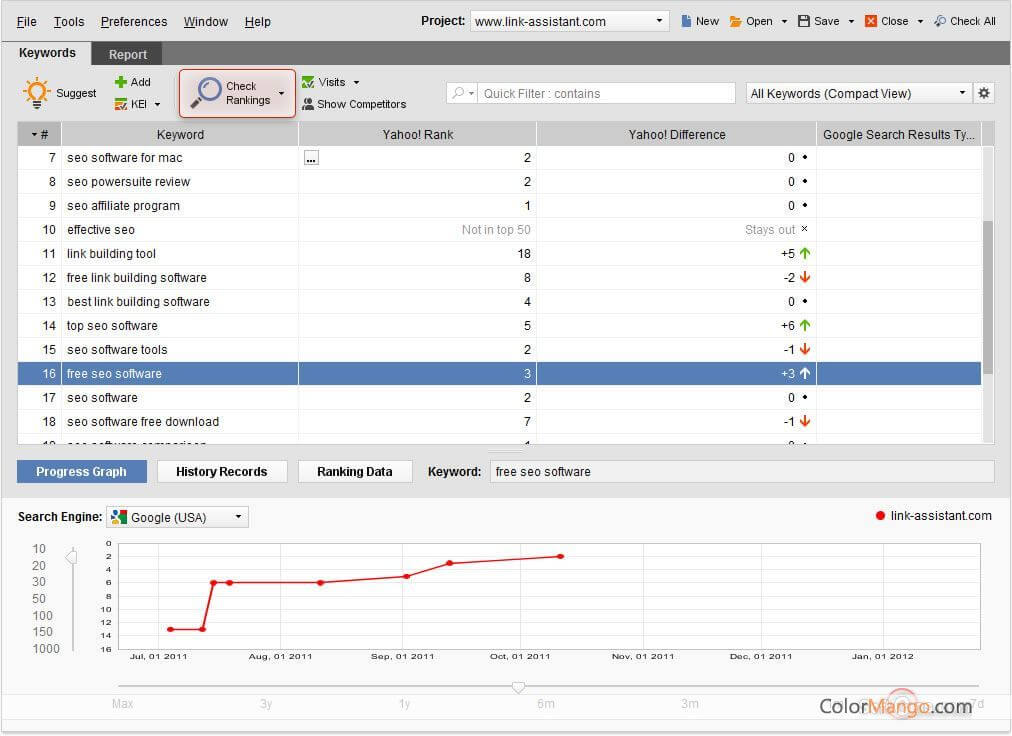Screen dimensions: 1012x736
Task: Open the Search Engine Google (USA) dropdown
Action: tap(177, 517)
